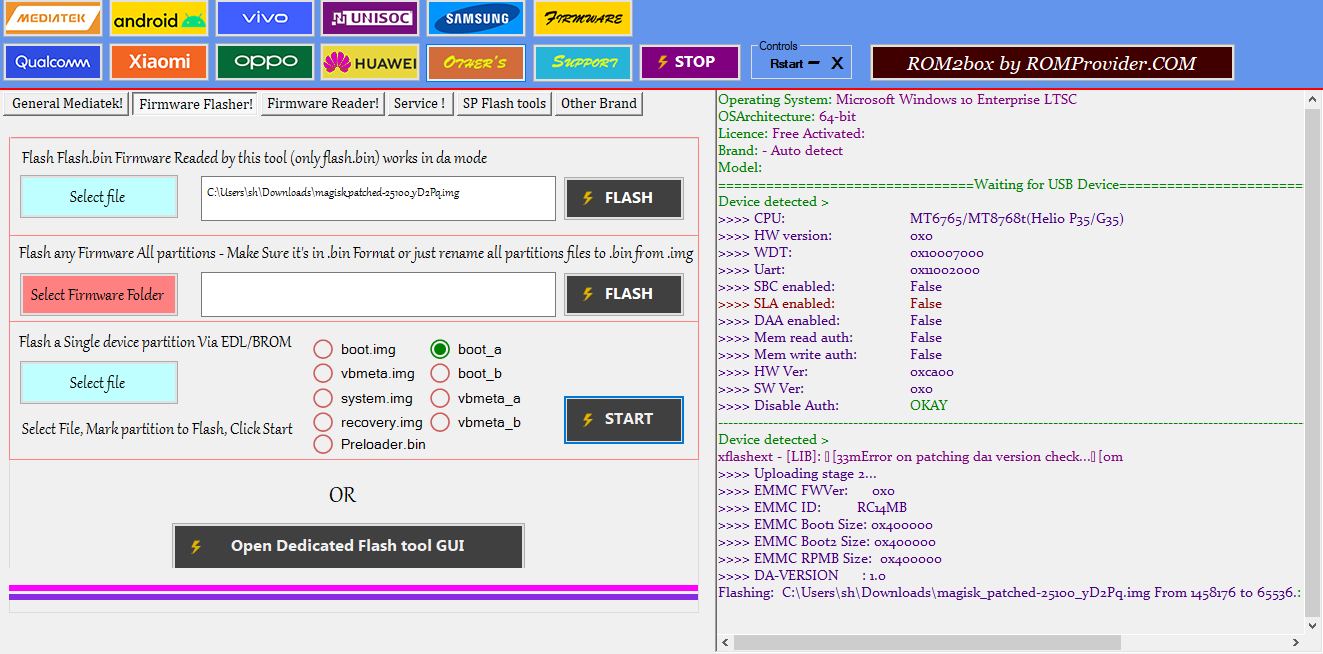
Task: Click the purple progress bar
Action: [353, 597]
